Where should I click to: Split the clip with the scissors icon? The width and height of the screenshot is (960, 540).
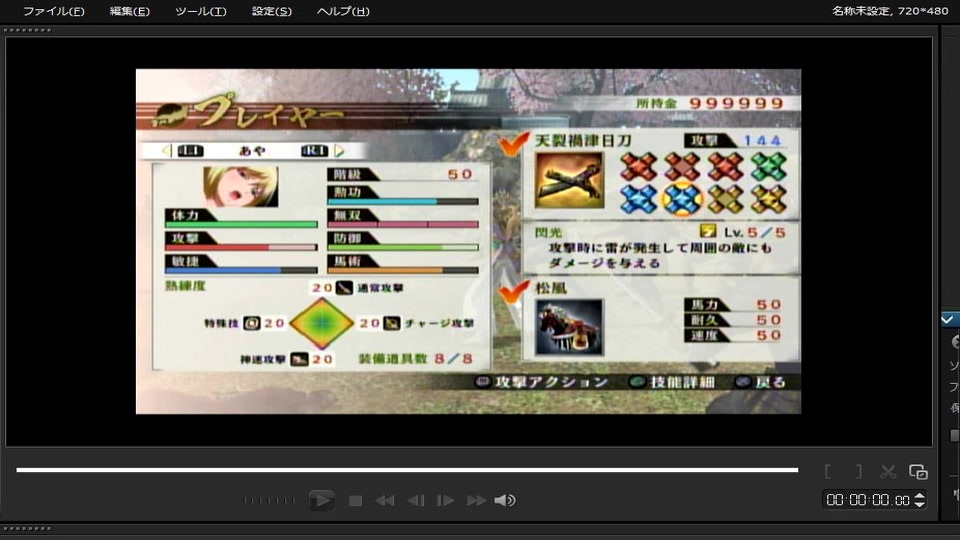pos(888,471)
